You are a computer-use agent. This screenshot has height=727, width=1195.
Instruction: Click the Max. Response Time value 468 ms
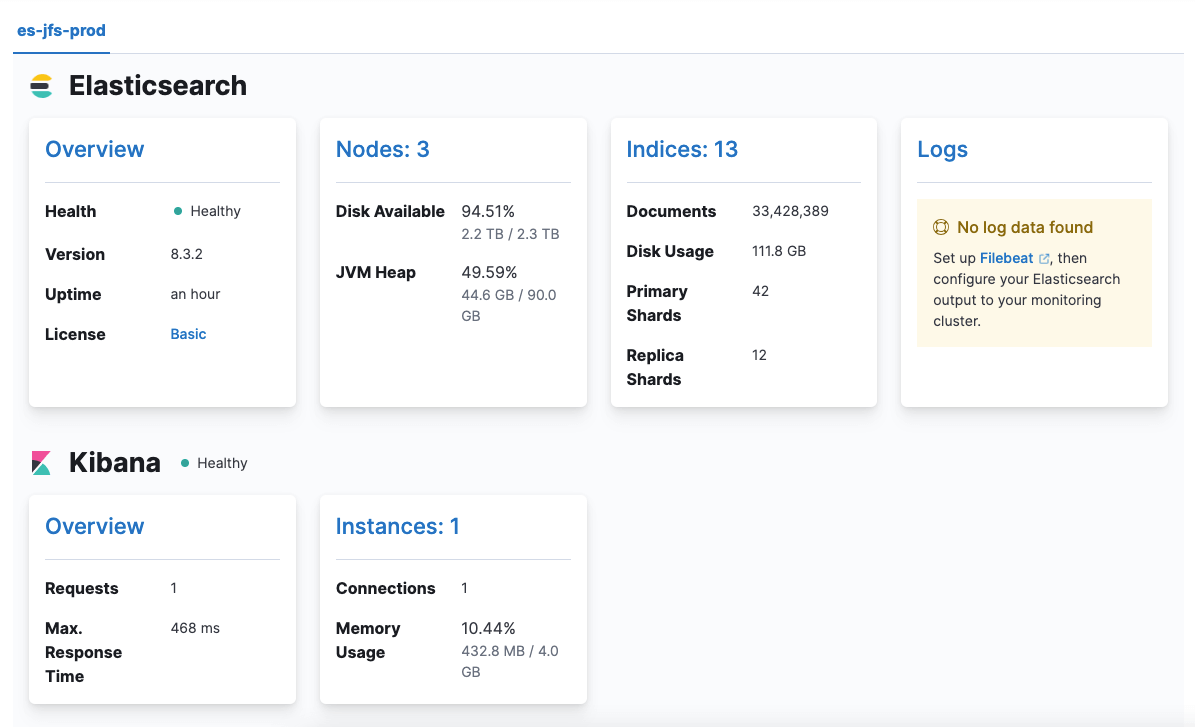pos(195,628)
